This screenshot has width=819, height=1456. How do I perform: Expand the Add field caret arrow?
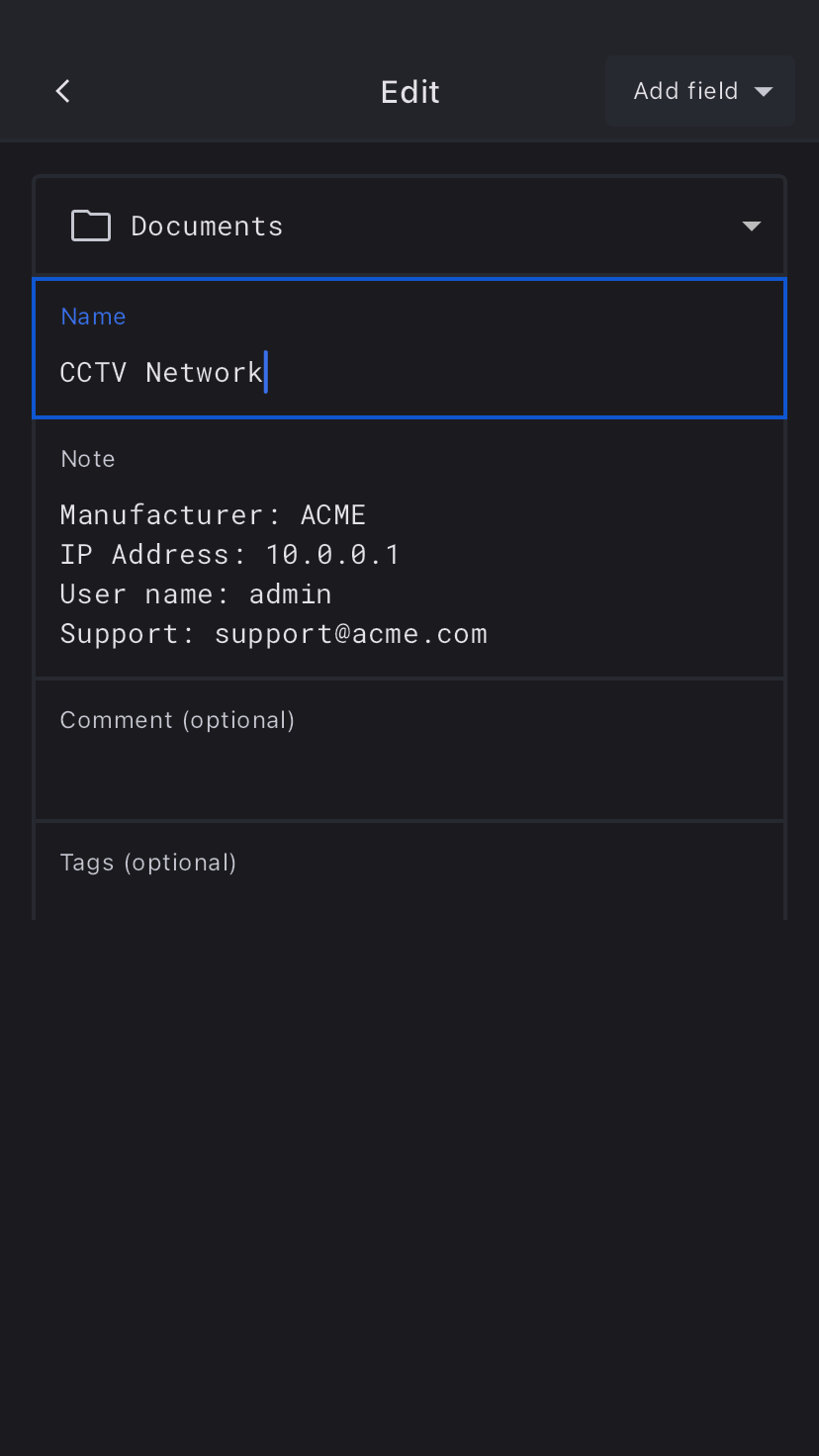point(763,92)
